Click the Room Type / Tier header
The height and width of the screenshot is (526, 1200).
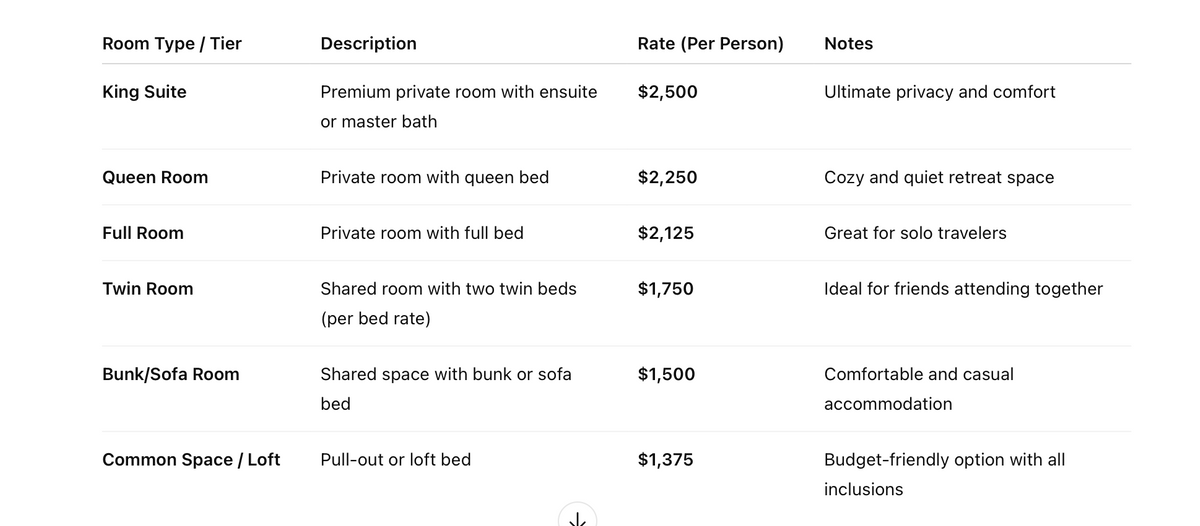click(x=172, y=44)
